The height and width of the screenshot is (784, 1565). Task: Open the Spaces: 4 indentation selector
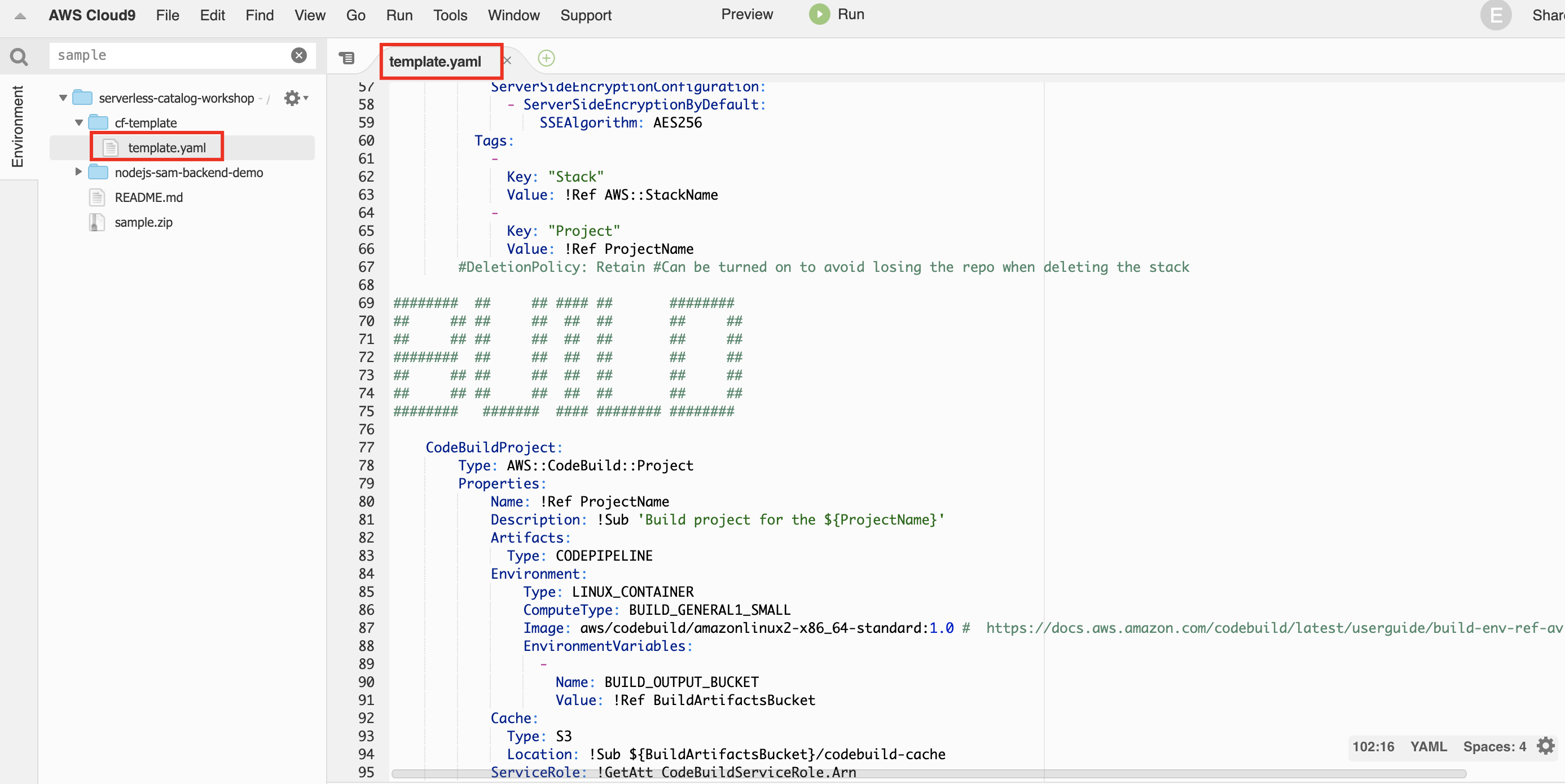point(1494,746)
